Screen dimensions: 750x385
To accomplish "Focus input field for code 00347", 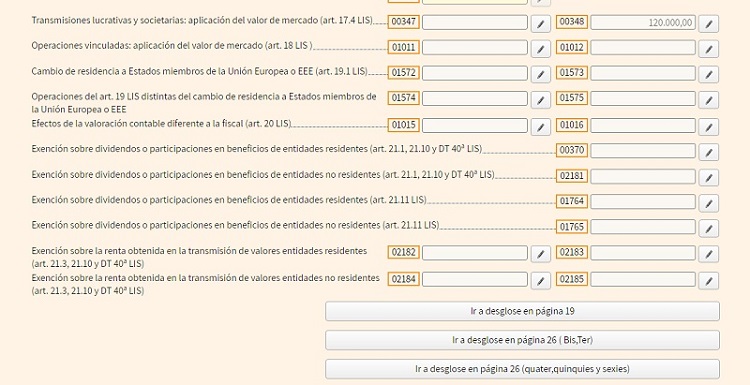I will point(475,22).
